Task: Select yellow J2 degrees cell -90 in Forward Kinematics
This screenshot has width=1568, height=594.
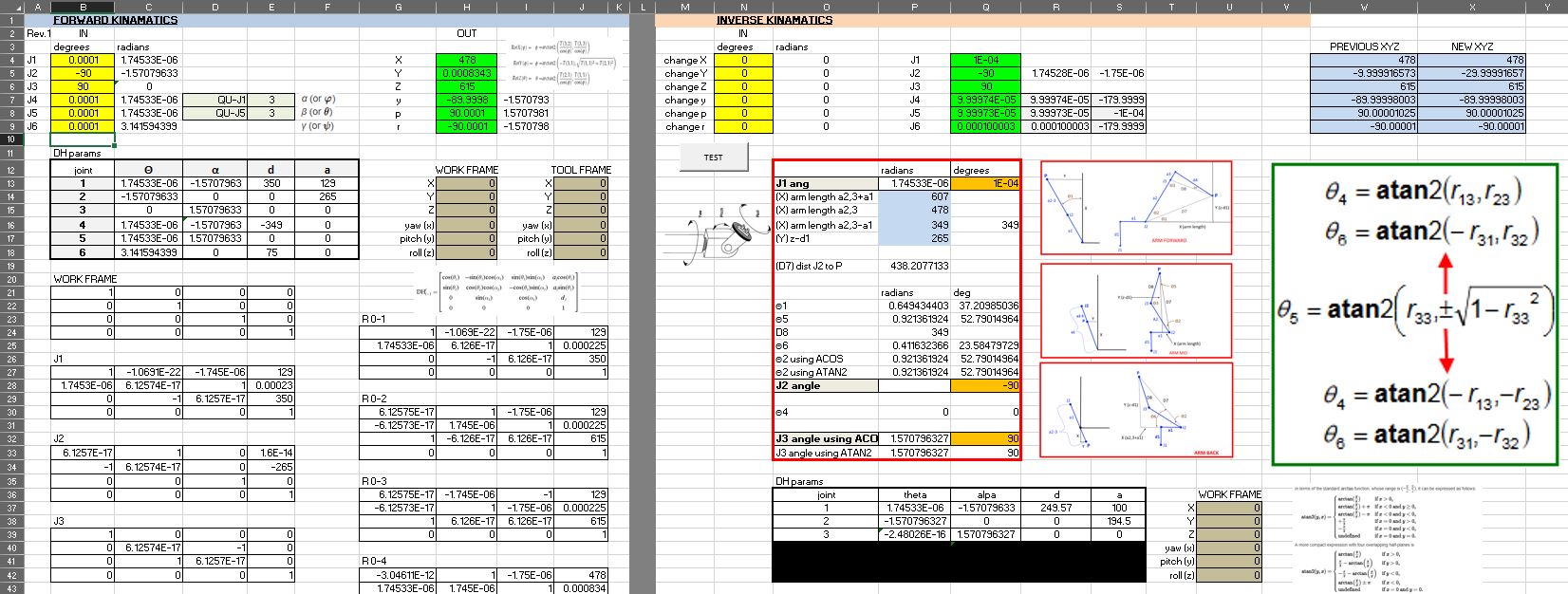Action: (x=83, y=73)
